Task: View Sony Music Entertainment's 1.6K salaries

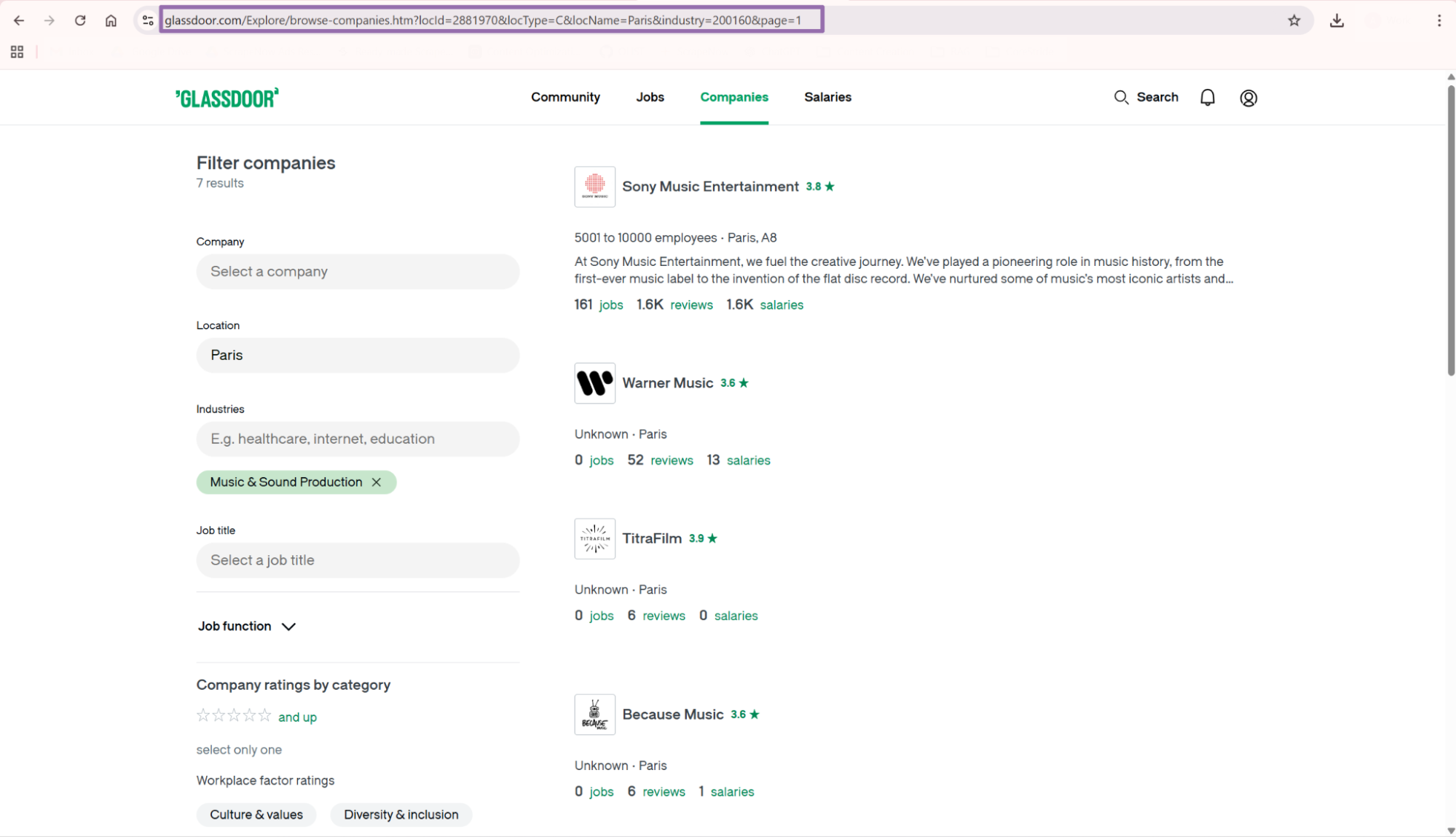Action: 765,305
